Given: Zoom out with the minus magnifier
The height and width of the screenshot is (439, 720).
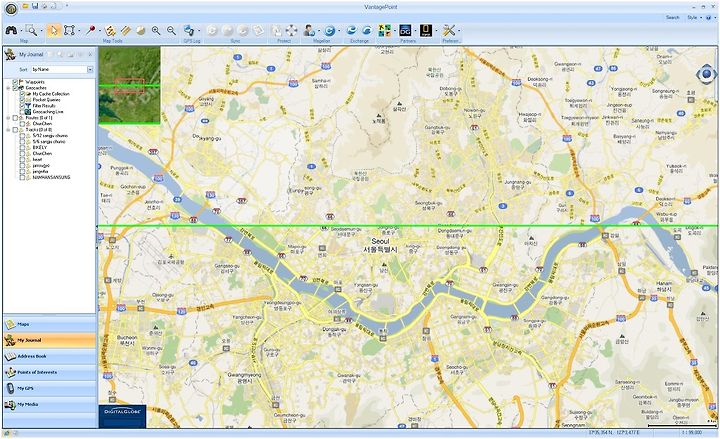Looking at the screenshot, I should click(171, 30).
